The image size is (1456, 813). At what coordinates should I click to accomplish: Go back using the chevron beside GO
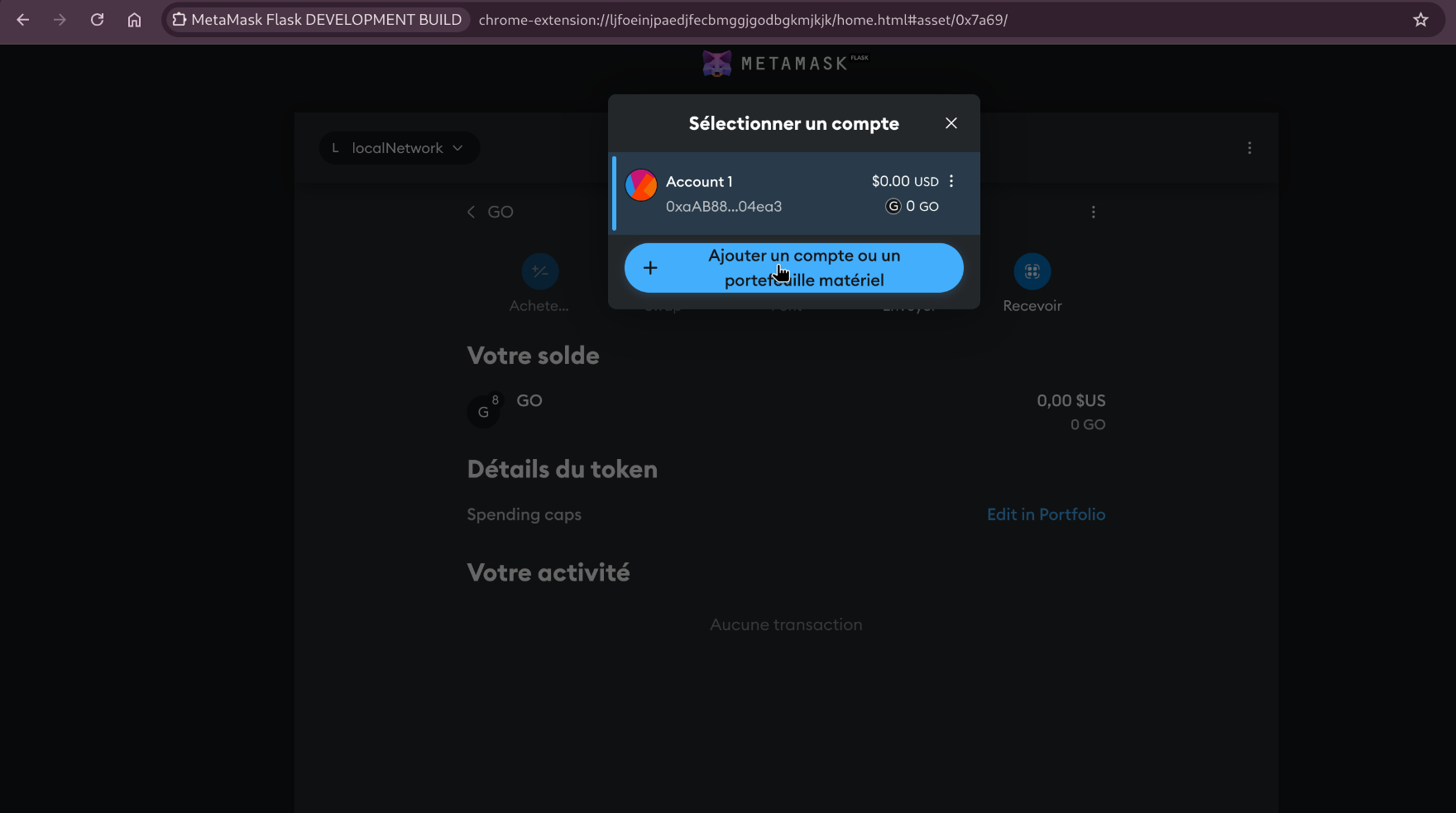[x=472, y=213]
